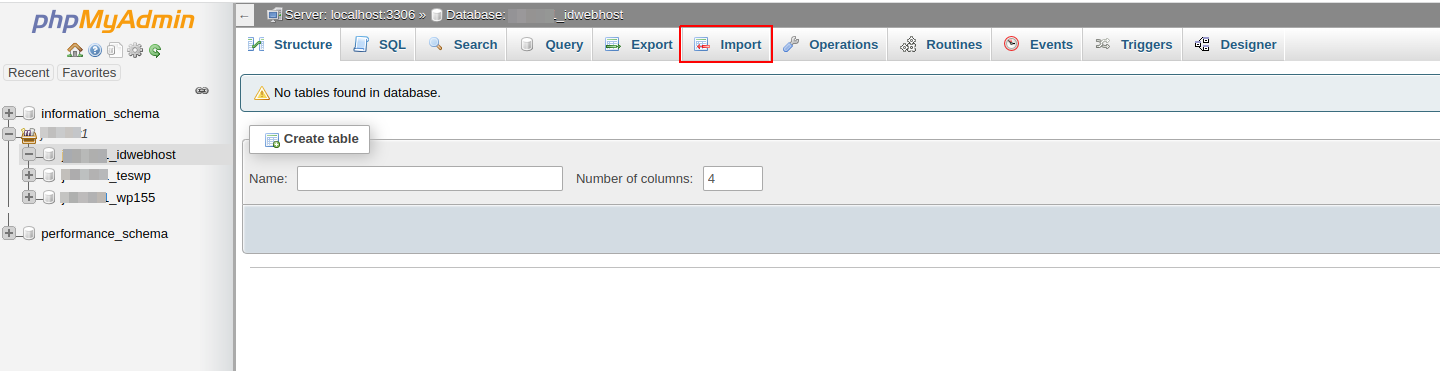Click the database icon beside _teswp
Viewport: 1440px width, 371px height.
coord(49,175)
